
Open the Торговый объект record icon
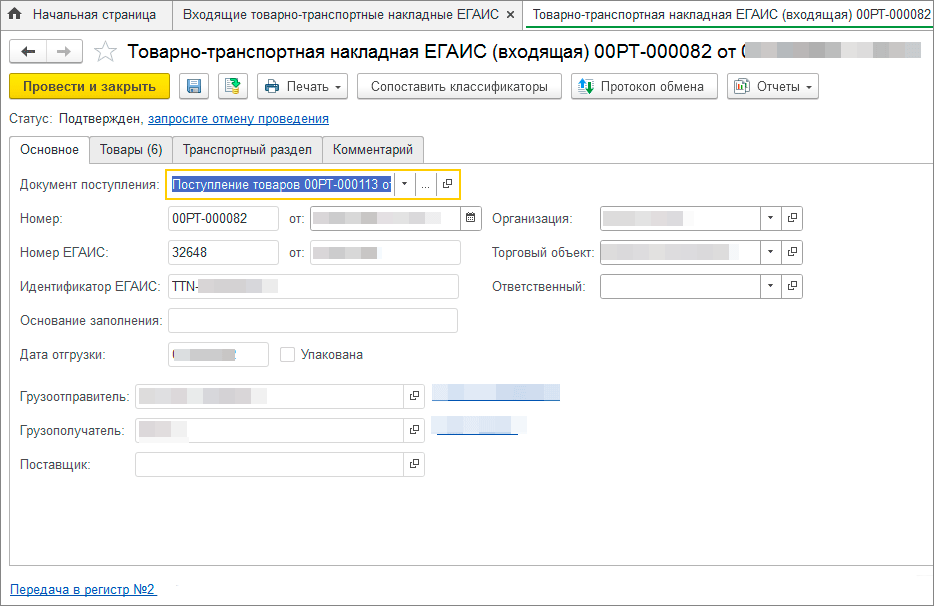[x=792, y=252]
